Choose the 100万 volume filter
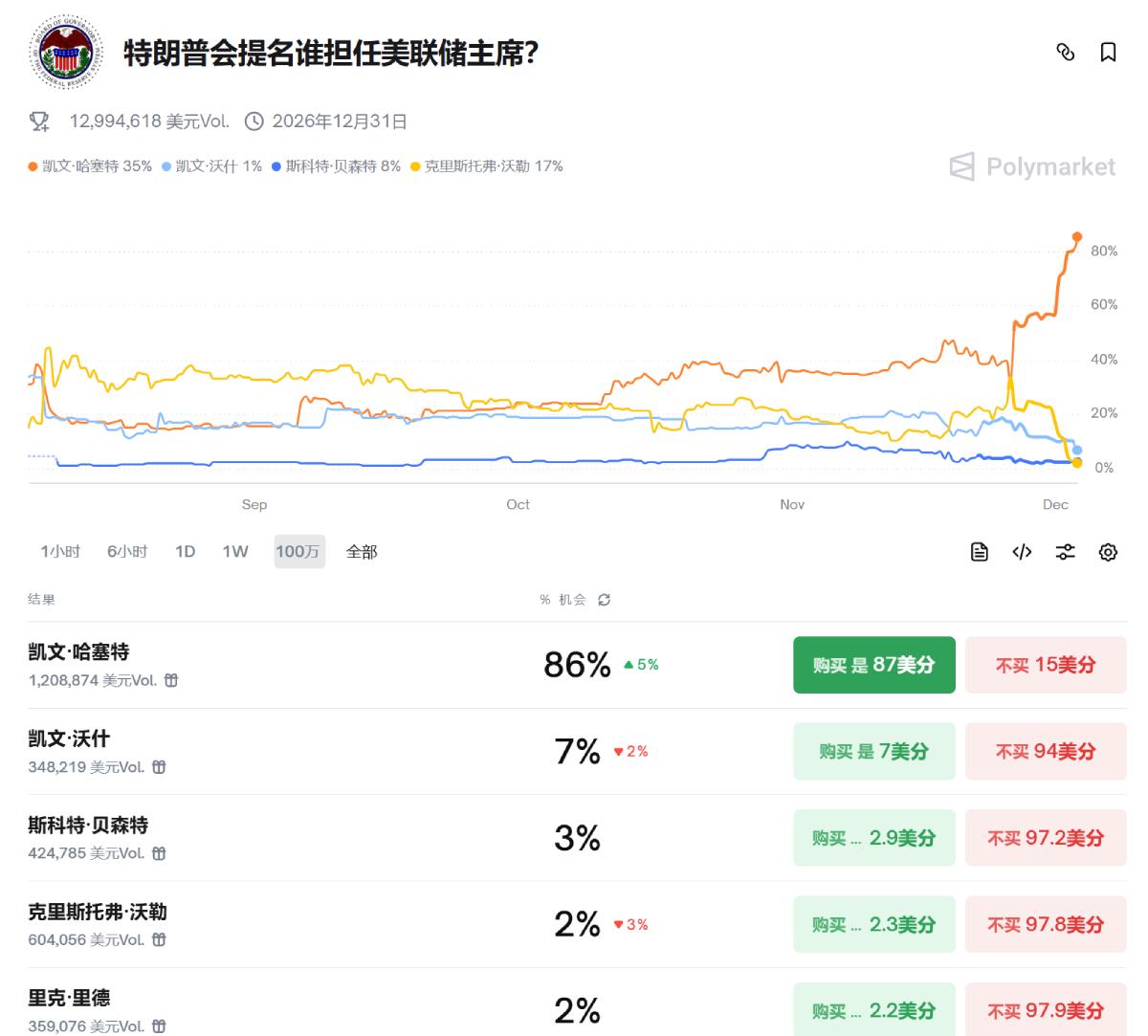 (x=298, y=552)
